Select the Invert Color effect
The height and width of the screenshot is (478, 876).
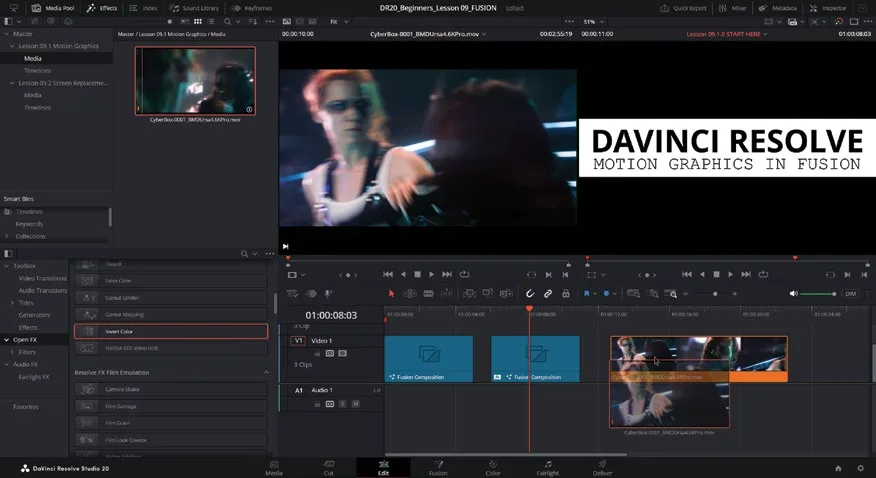pos(171,331)
